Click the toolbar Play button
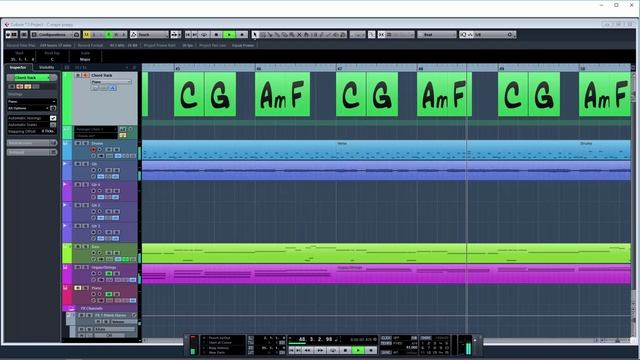The width and height of the screenshot is (640, 360). click(x=229, y=35)
